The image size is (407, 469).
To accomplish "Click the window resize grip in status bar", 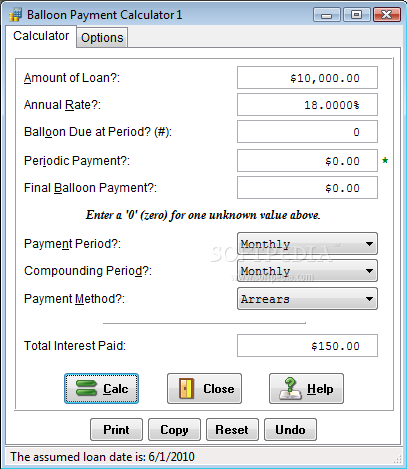I will tap(397, 460).
